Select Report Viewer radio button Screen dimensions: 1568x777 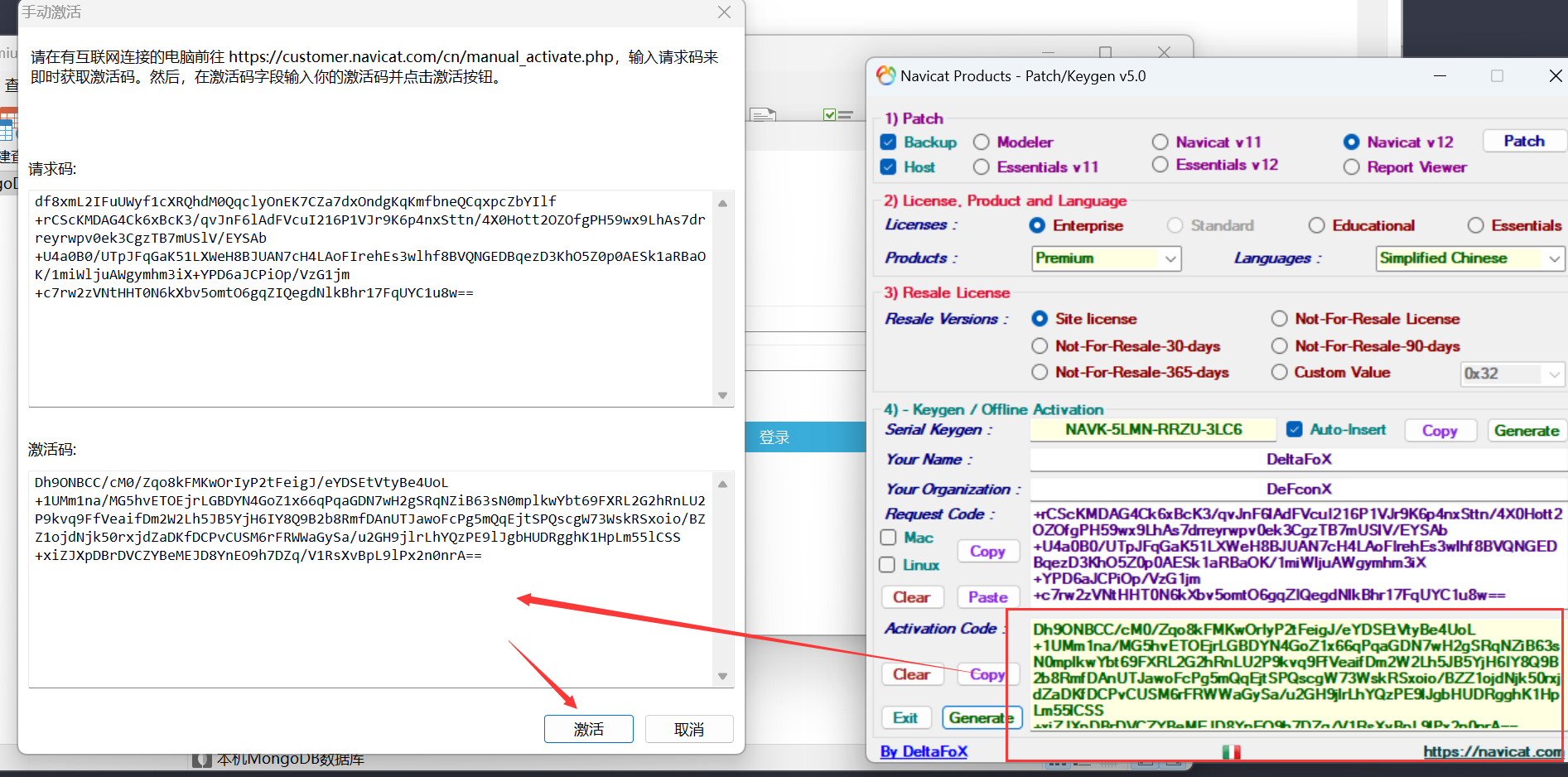(x=1351, y=166)
